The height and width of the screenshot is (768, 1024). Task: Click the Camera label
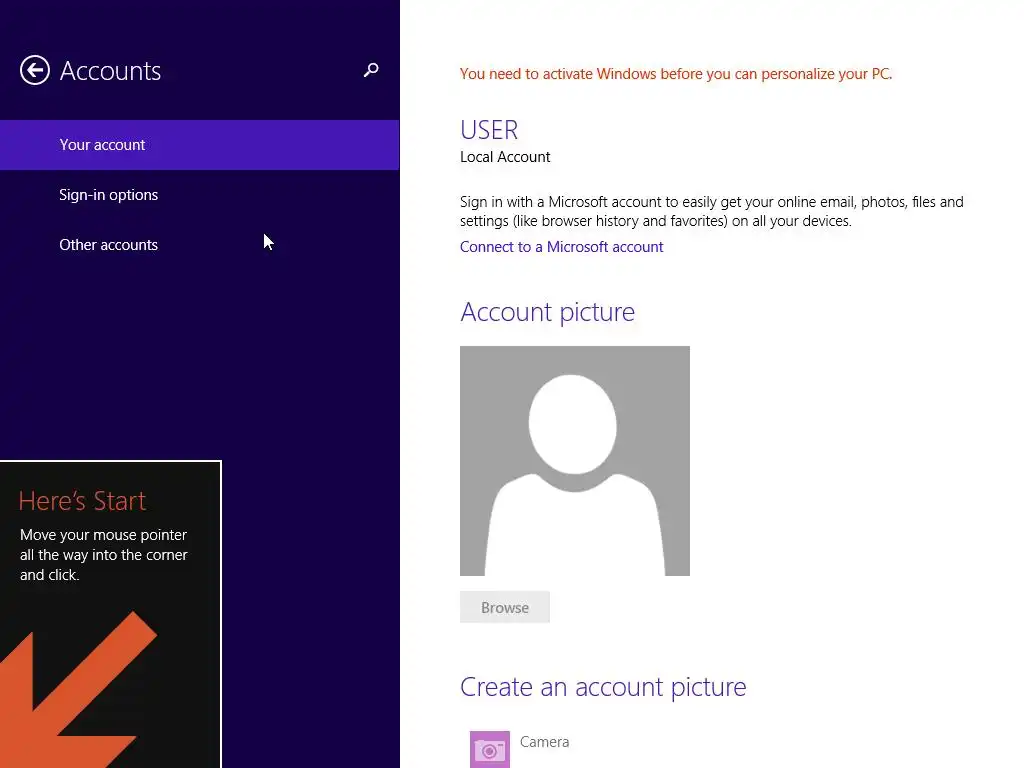tap(545, 742)
